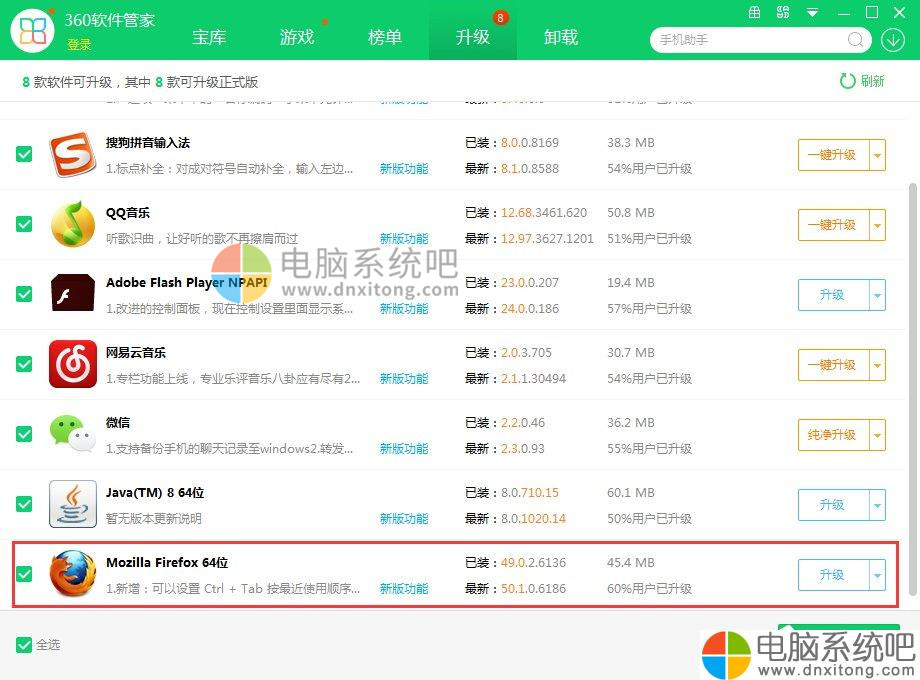Click the skin pattern icon in title bar
Image resolution: width=920 pixels, height=680 pixels.
tap(783, 12)
